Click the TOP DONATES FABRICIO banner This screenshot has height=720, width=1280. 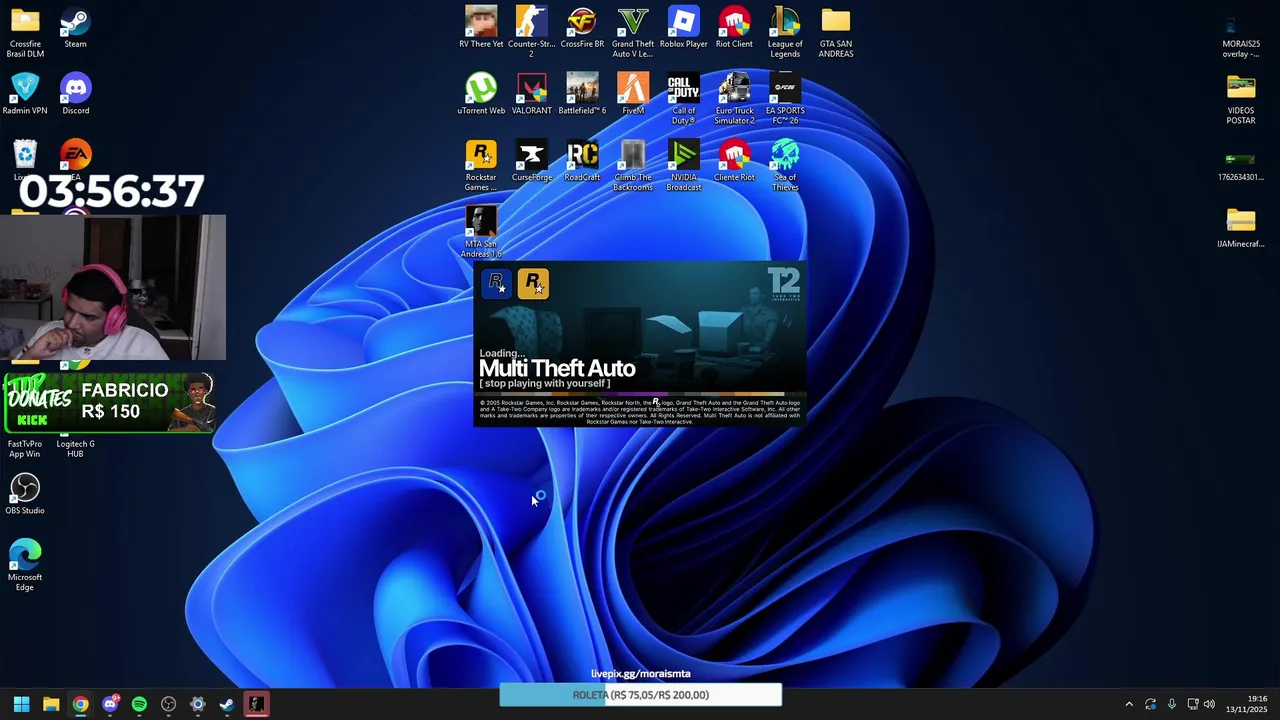click(110, 403)
